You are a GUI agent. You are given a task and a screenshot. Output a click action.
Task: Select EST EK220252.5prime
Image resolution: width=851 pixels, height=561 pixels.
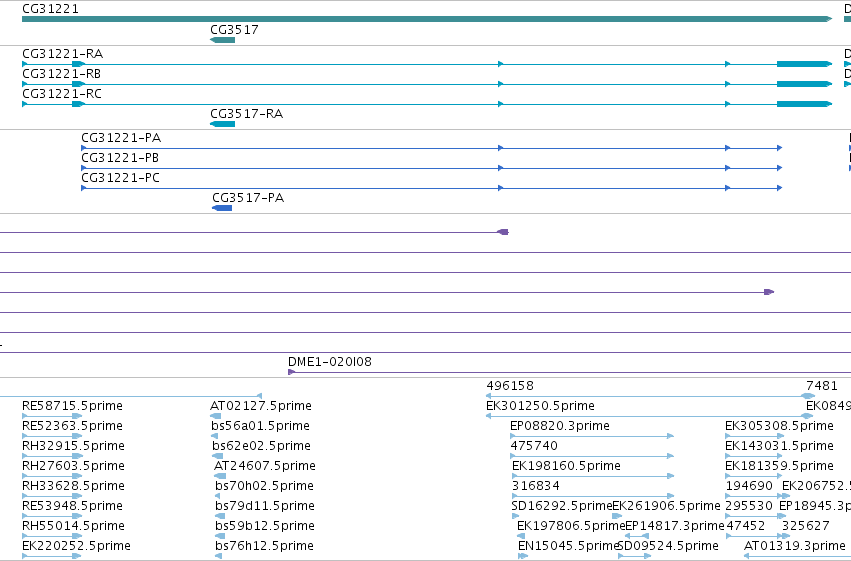[77, 546]
